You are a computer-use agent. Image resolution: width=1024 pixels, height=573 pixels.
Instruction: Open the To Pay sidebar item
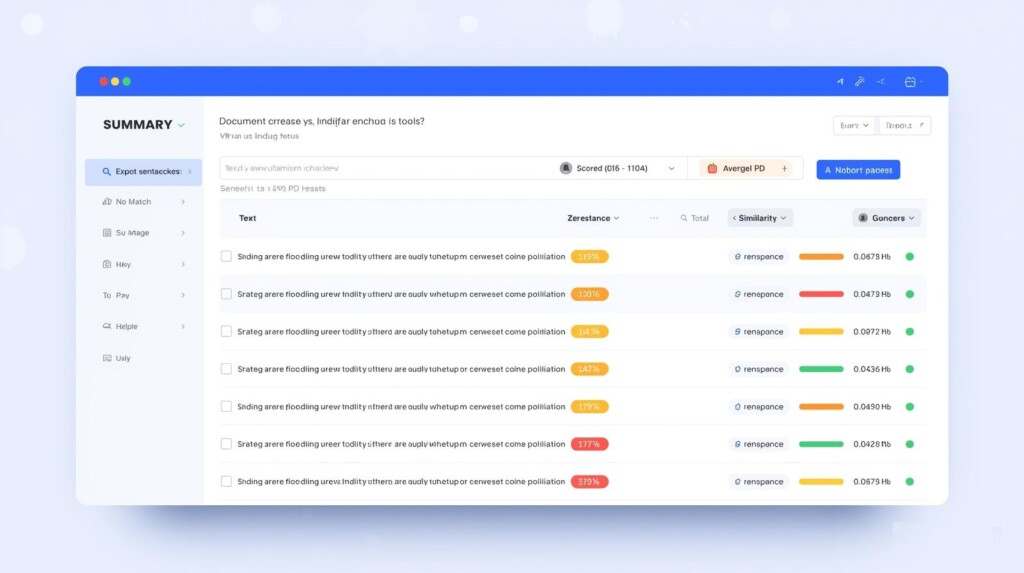(144, 295)
